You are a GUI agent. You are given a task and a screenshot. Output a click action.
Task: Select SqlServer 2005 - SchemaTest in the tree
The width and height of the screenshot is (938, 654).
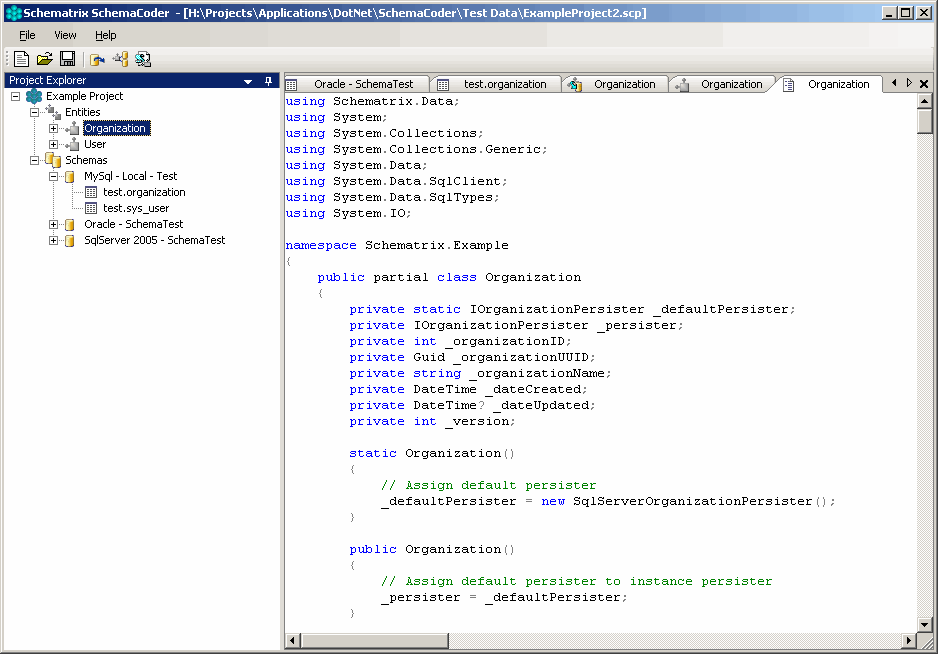[154, 240]
